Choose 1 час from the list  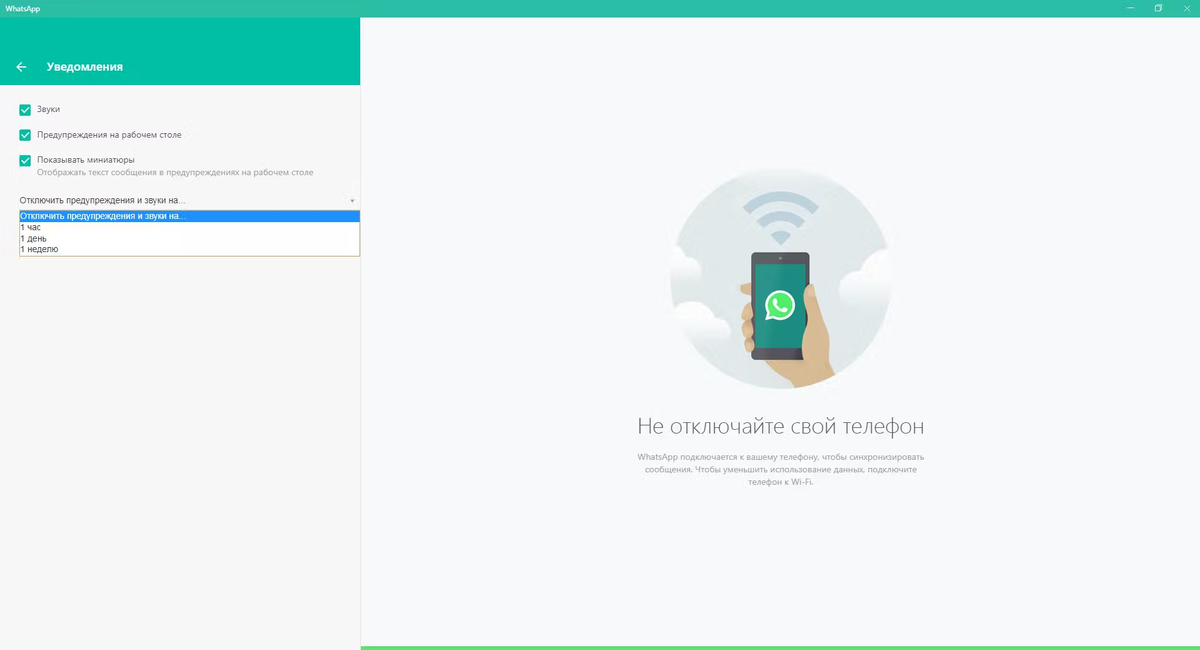(189, 227)
